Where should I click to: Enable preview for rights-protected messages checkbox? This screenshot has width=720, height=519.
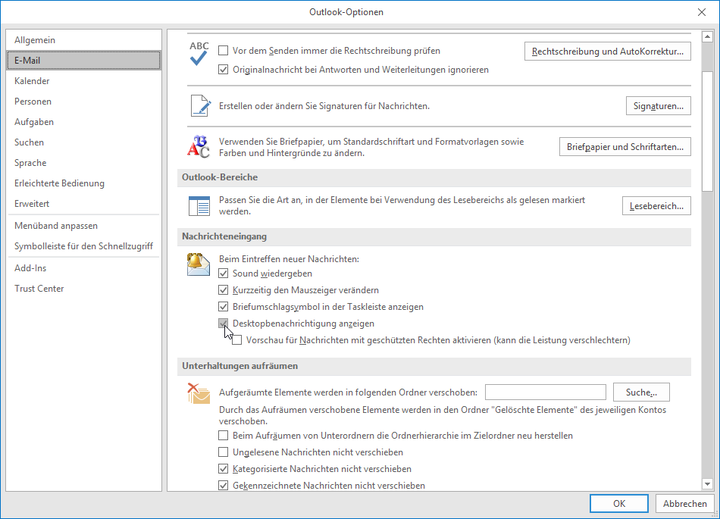(x=237, y=340)
